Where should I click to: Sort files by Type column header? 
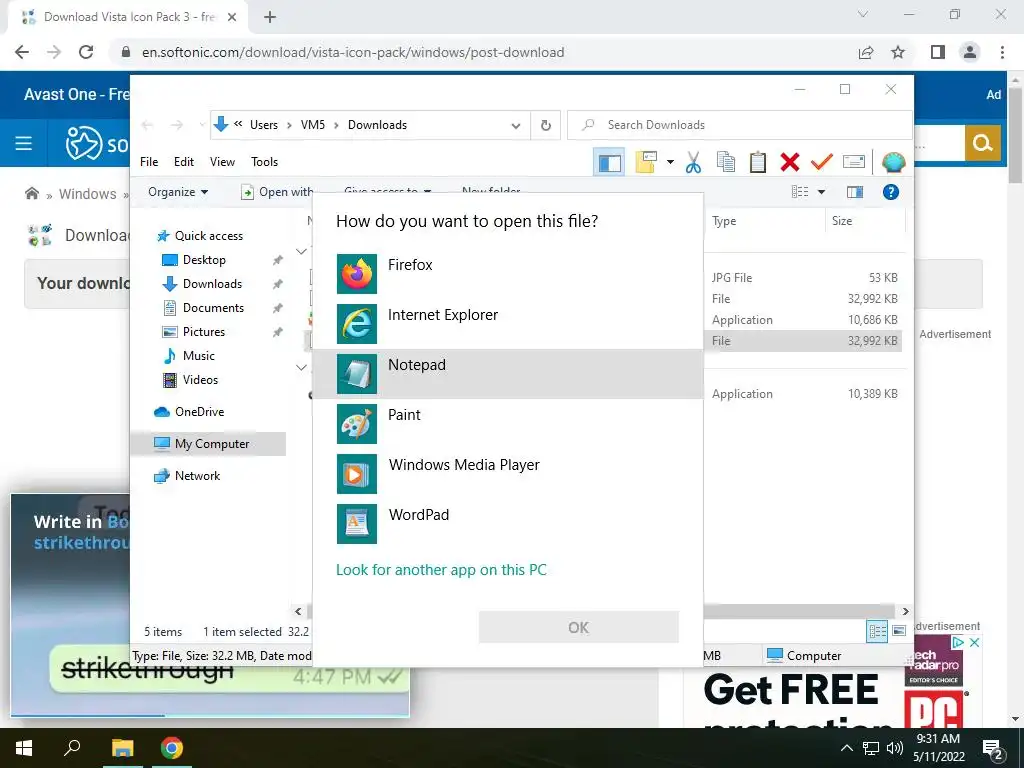pyautogui.click(x=765, y=221)
